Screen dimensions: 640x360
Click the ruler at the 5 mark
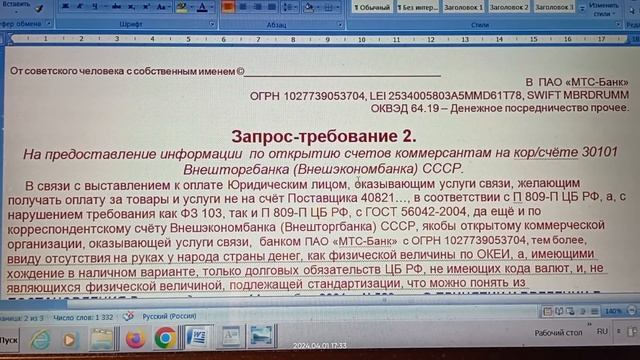click(188, 39)
